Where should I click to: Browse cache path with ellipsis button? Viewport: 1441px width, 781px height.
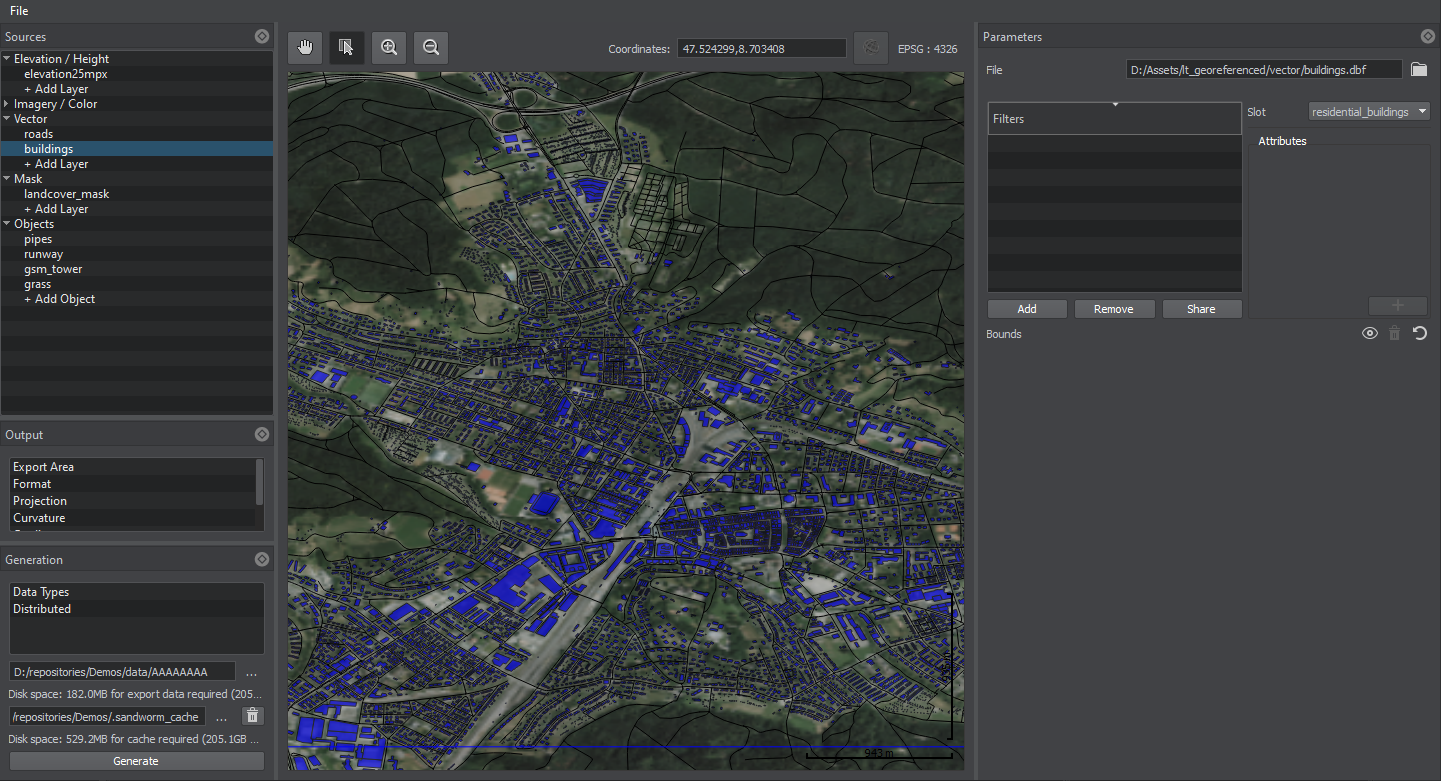pos(222,716)
